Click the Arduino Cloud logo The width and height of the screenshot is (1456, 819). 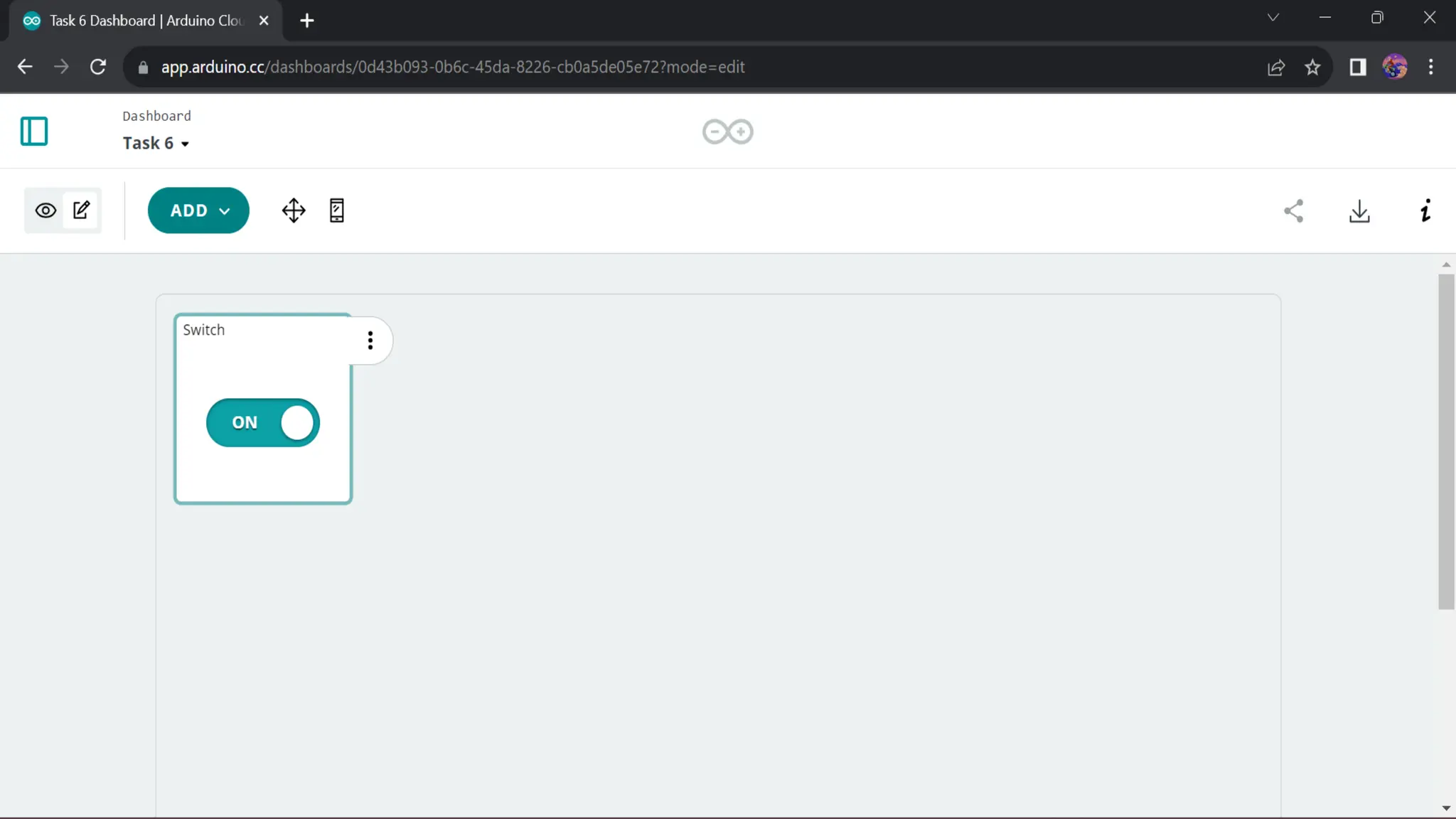727,132
